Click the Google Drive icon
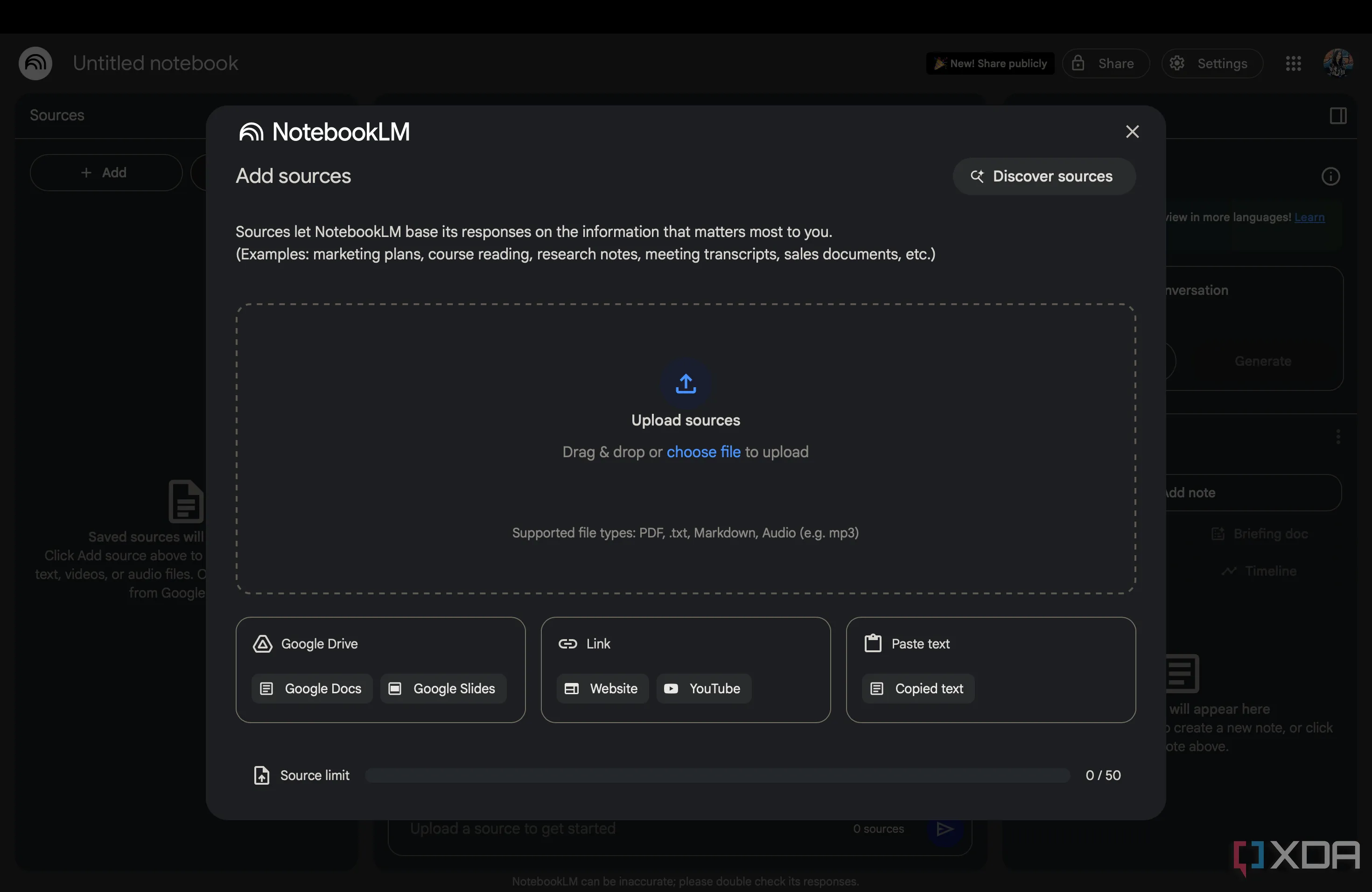1372x892 pixels. click(x=263, y=644)
